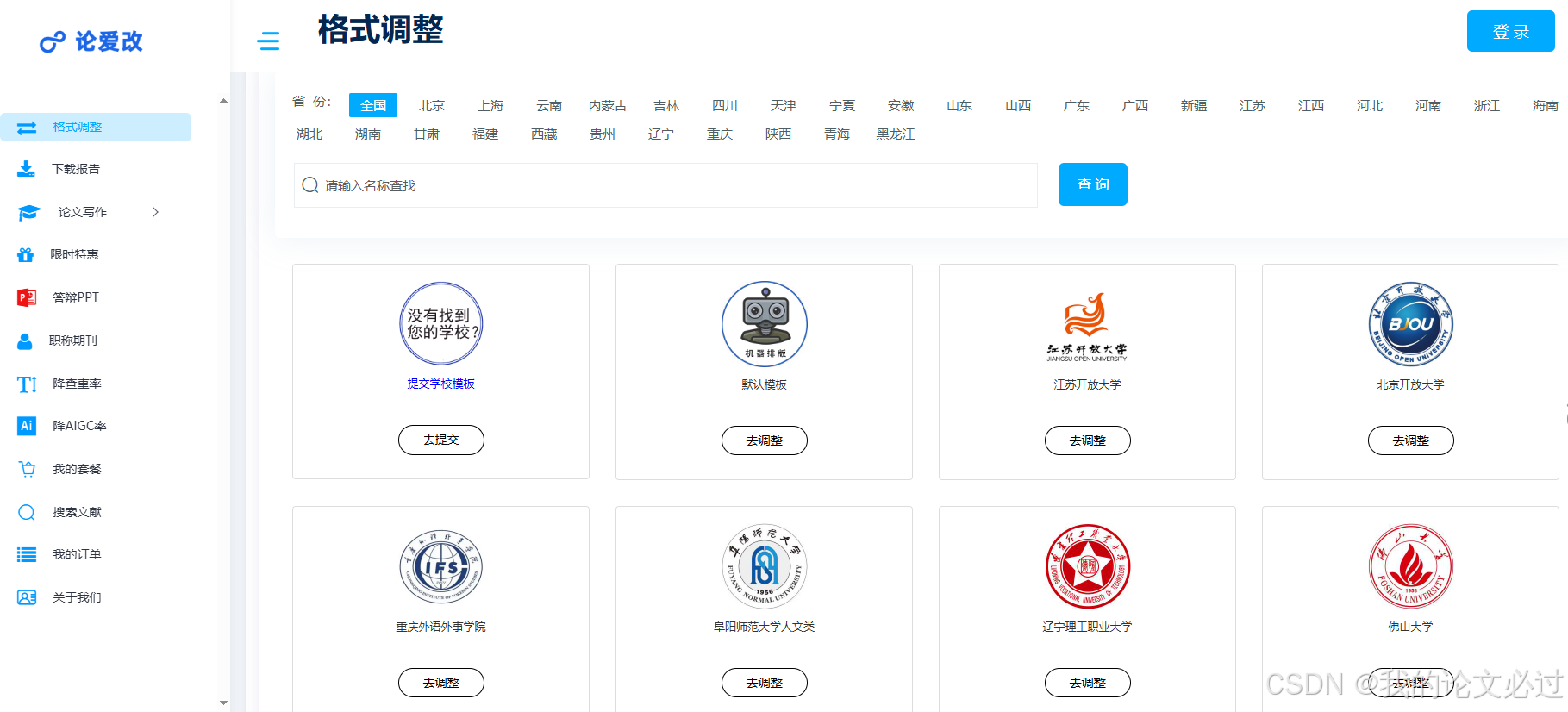Select the 上海 province filter
This screenshot has height=712, width=1568.
tap(490, 105)
